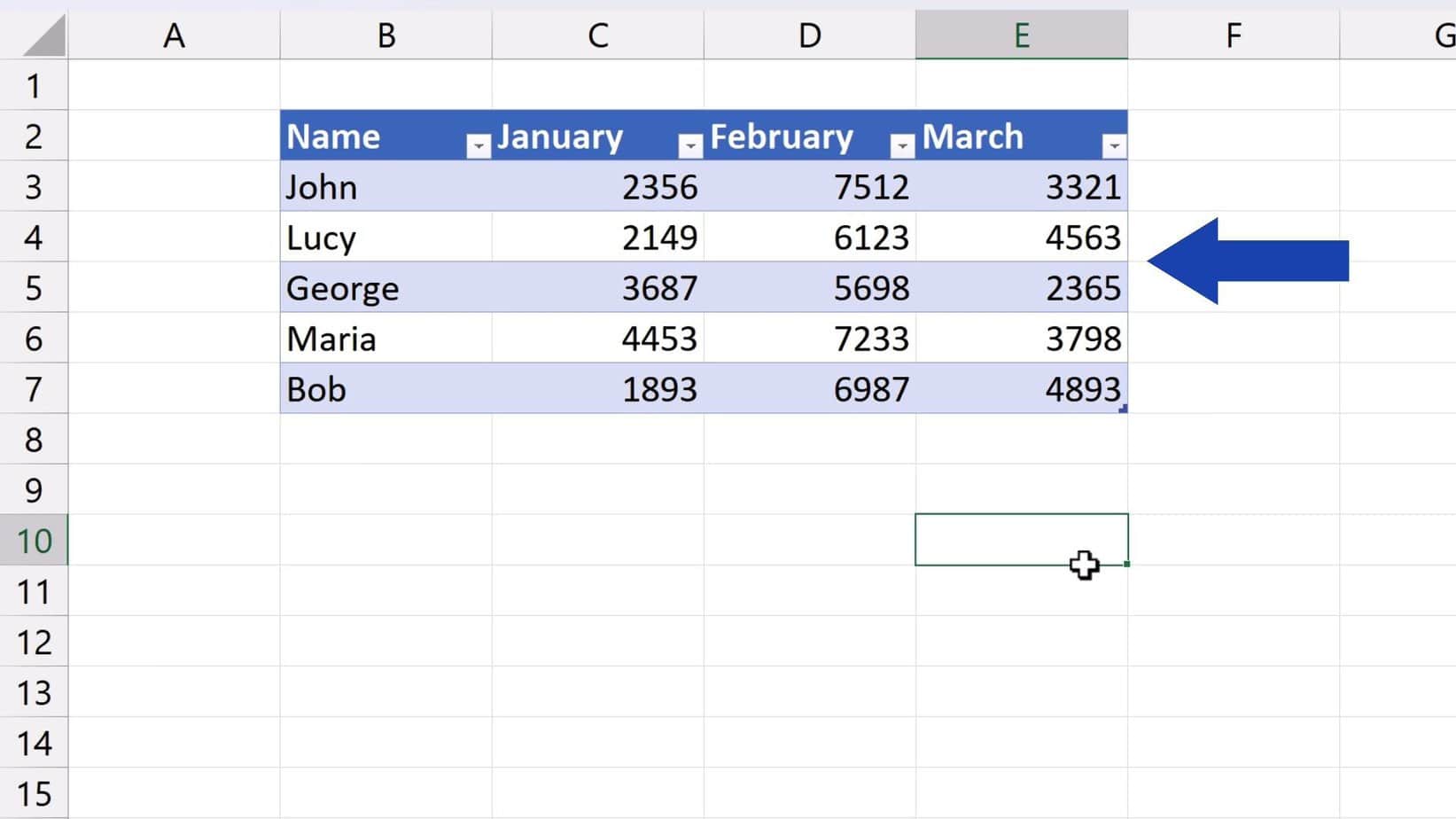The image size is (1456, 819).
Task: Select column A header
Action: [x=174, y=35]
